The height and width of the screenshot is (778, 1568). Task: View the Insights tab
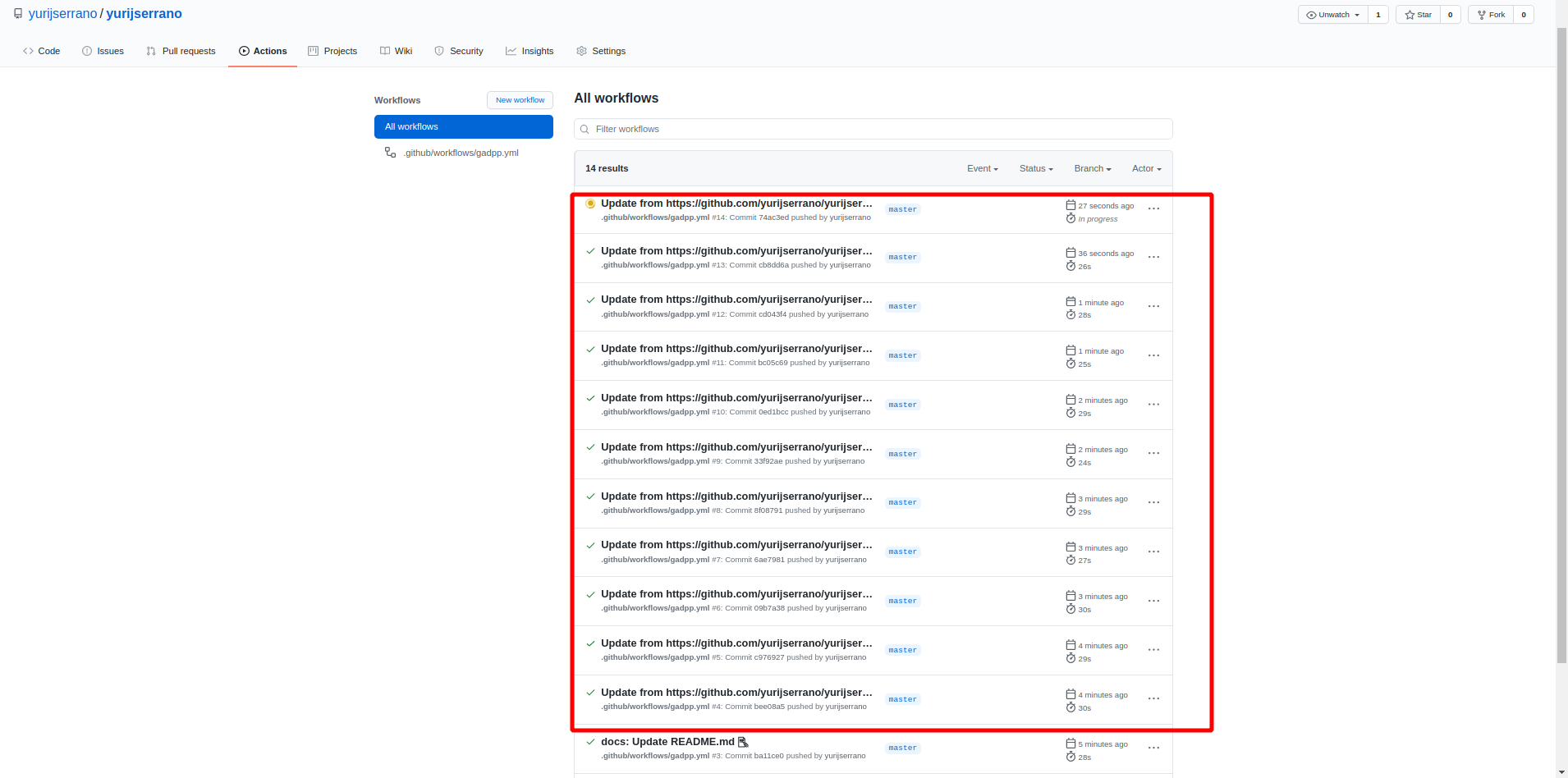(530, 51)
